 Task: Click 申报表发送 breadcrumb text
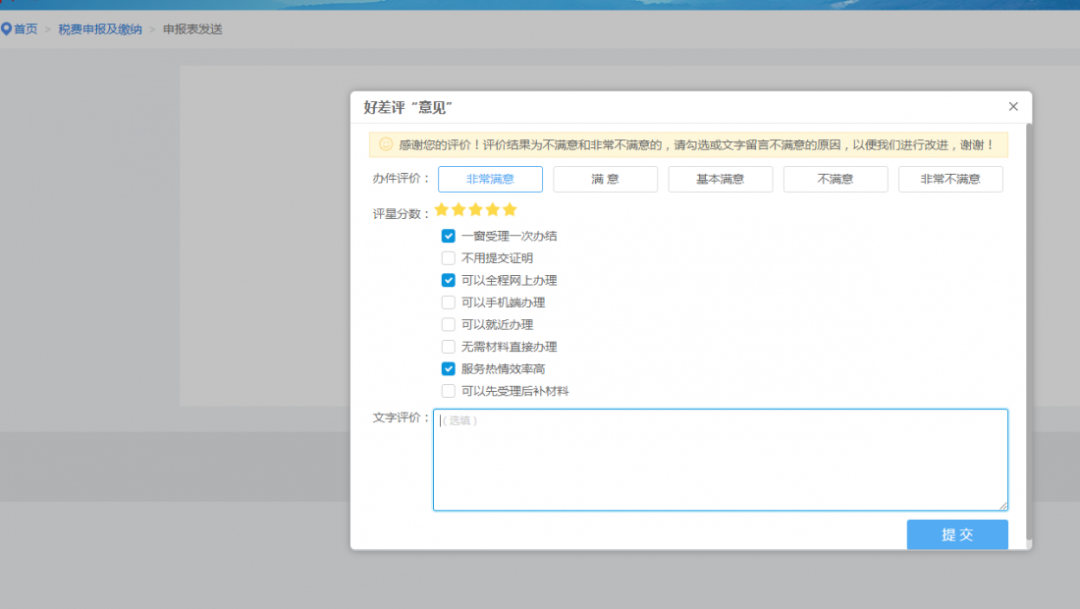[x=192, y=29]
